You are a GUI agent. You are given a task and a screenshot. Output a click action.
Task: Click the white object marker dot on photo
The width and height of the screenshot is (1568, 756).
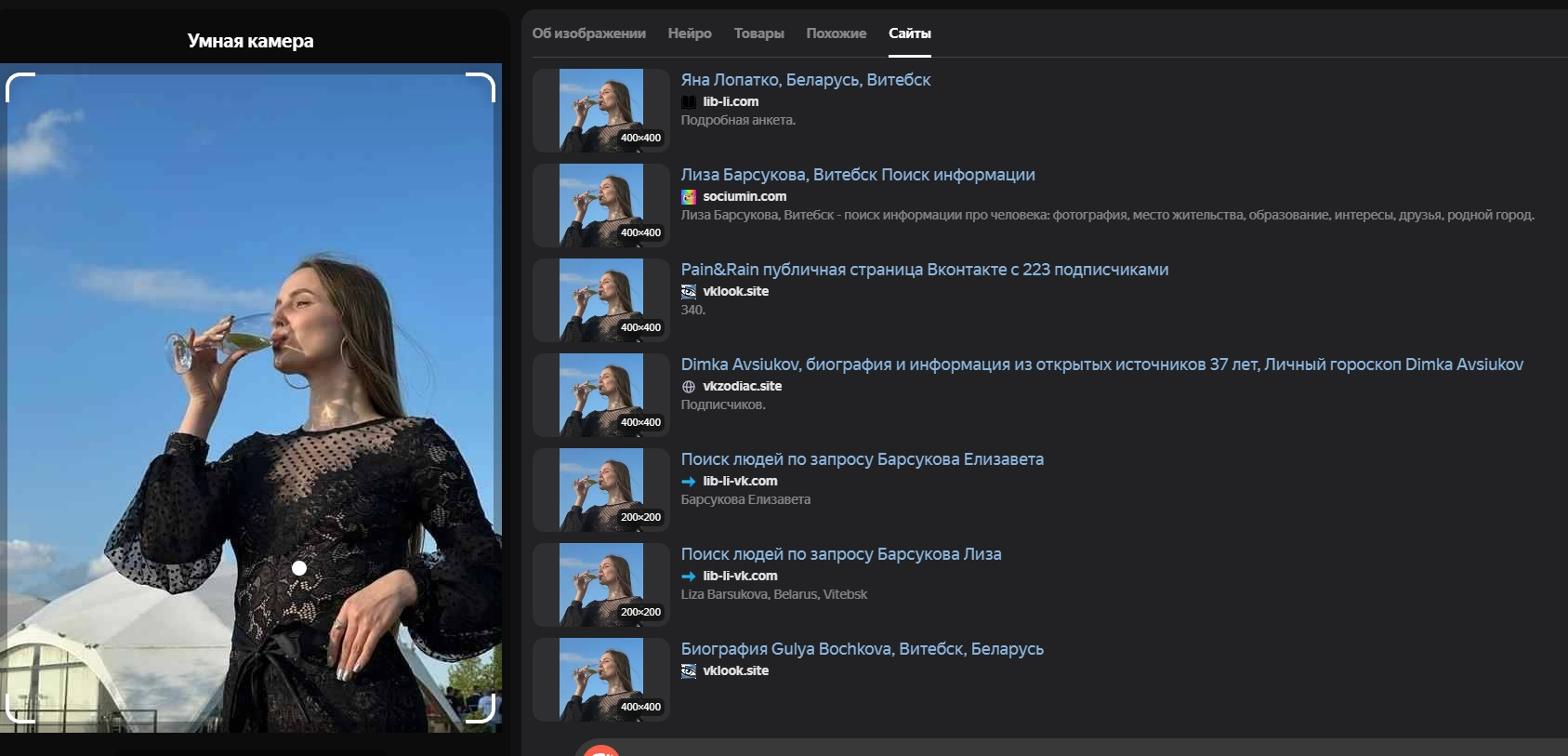(x=299, y=568)
